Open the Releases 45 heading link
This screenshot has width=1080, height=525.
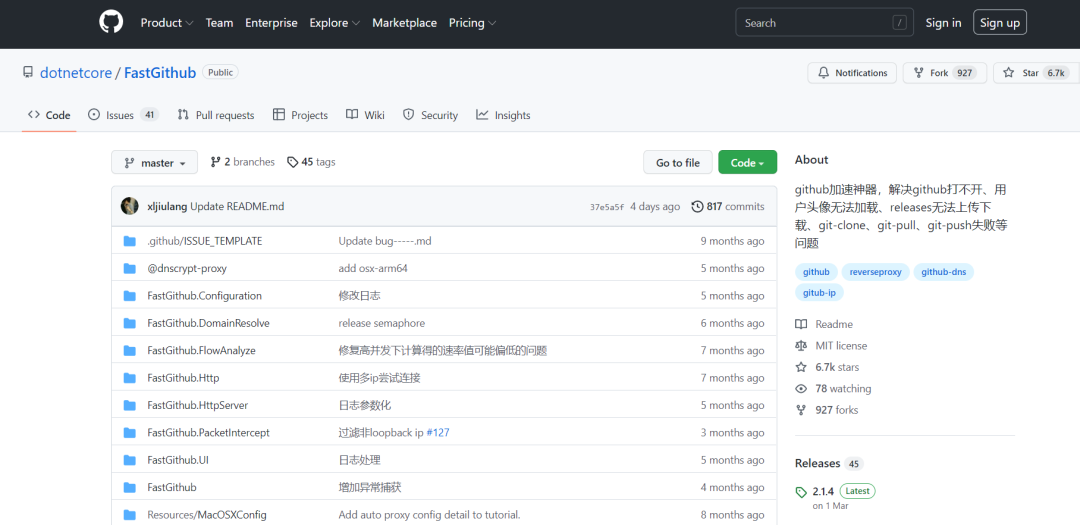[829, 463]
